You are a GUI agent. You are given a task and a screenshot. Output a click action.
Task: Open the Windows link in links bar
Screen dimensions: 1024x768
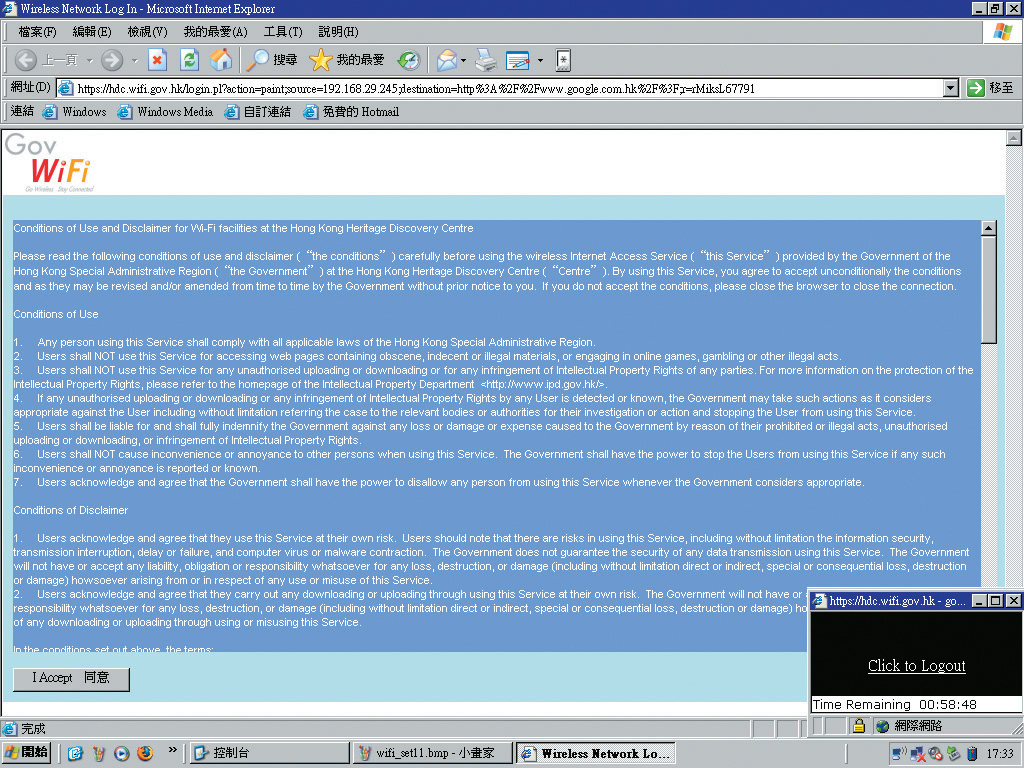[x=74, y=112]
